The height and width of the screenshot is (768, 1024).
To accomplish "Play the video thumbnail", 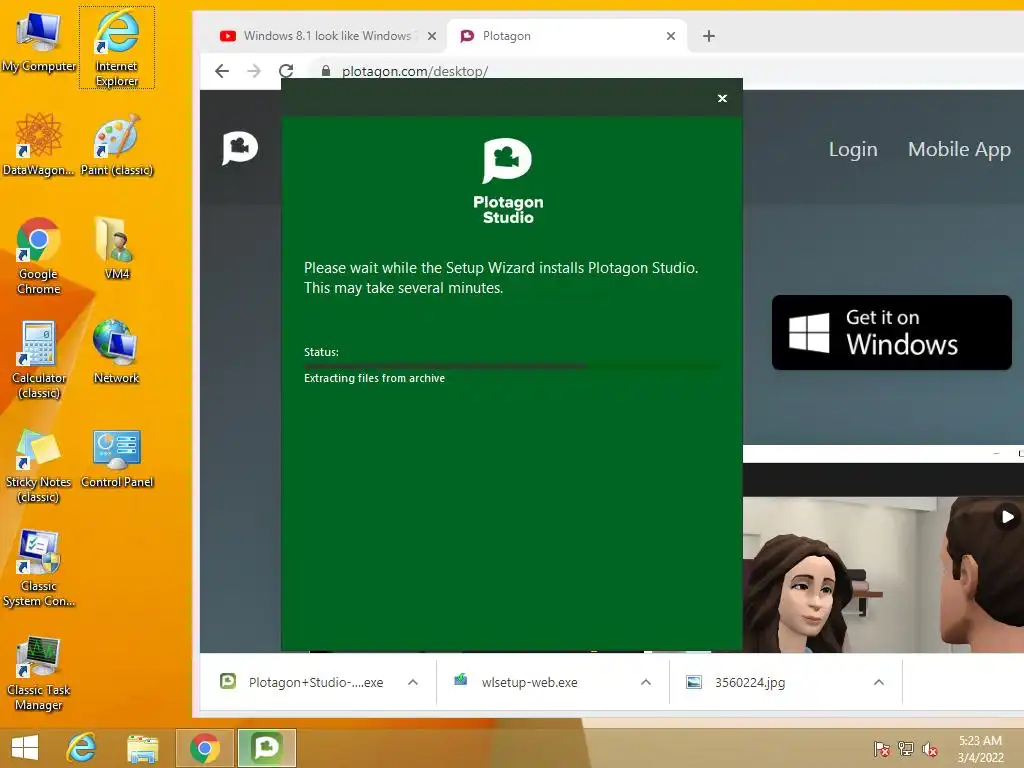I will (1008, 517).
